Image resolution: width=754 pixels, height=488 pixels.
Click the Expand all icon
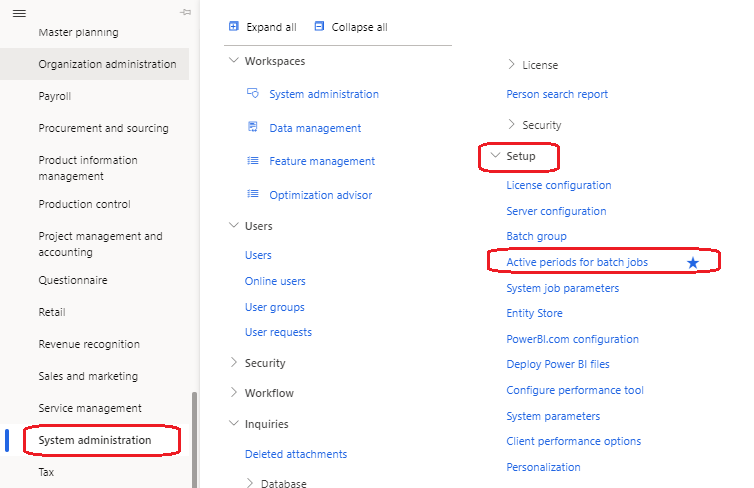click(x=234, y=27)
